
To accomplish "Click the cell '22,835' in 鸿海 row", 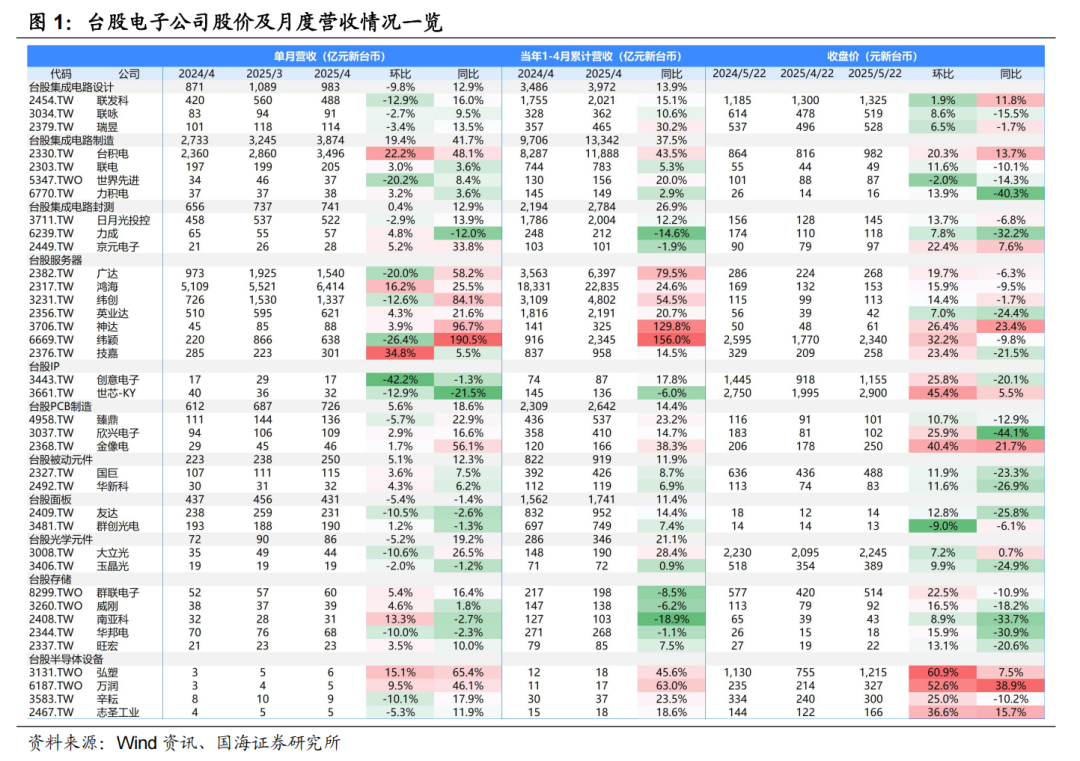I will [x=602, y=286].
